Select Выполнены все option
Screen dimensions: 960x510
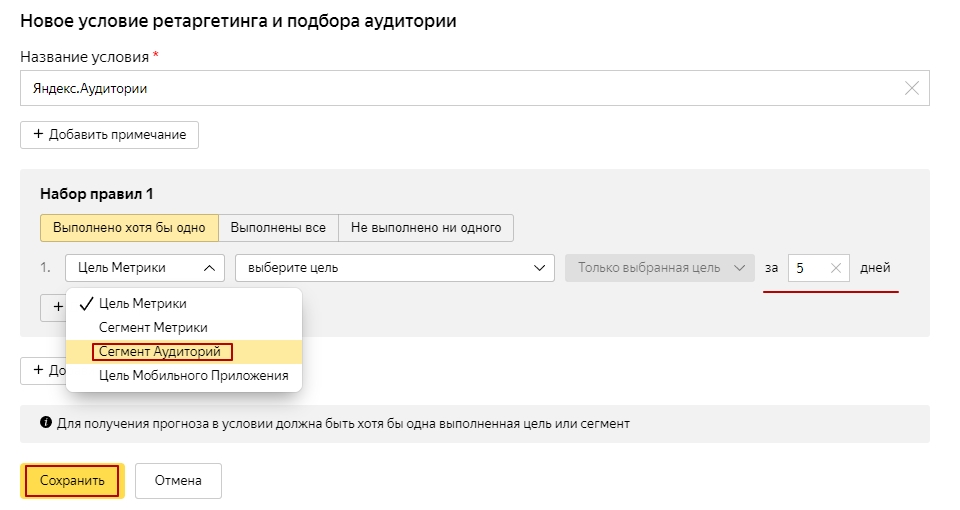pyautogui.click(x=278, y=228)
